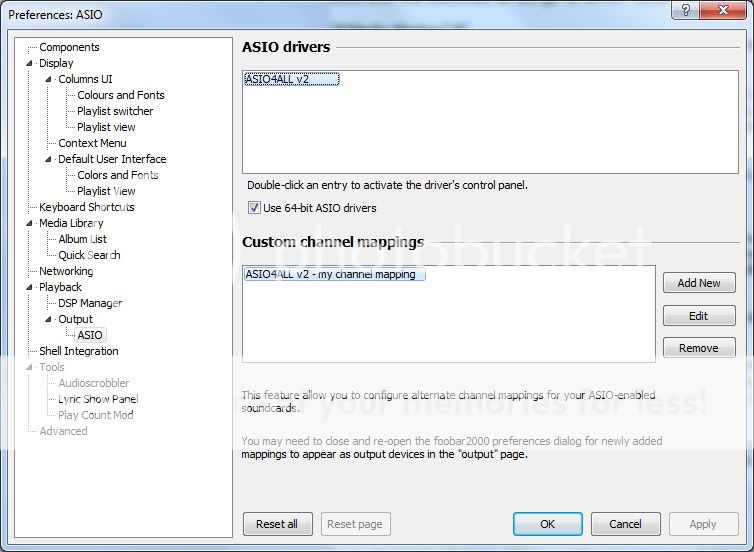Select Keyboard Shortcuts in the tree
754x552 pixels.
[x=86, y=207]
